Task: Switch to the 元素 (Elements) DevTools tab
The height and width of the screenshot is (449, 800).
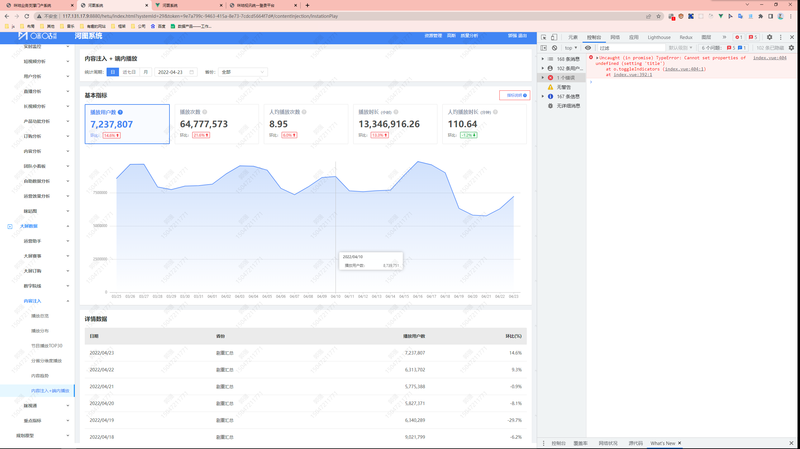Action: click(573, 37)
